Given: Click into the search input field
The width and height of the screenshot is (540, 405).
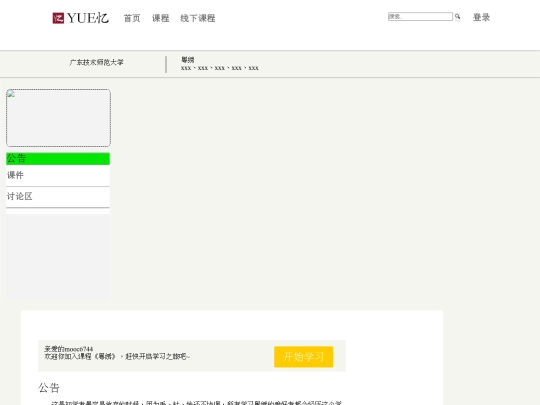Looking at the screenshot, I should click(x=420, y=17).
